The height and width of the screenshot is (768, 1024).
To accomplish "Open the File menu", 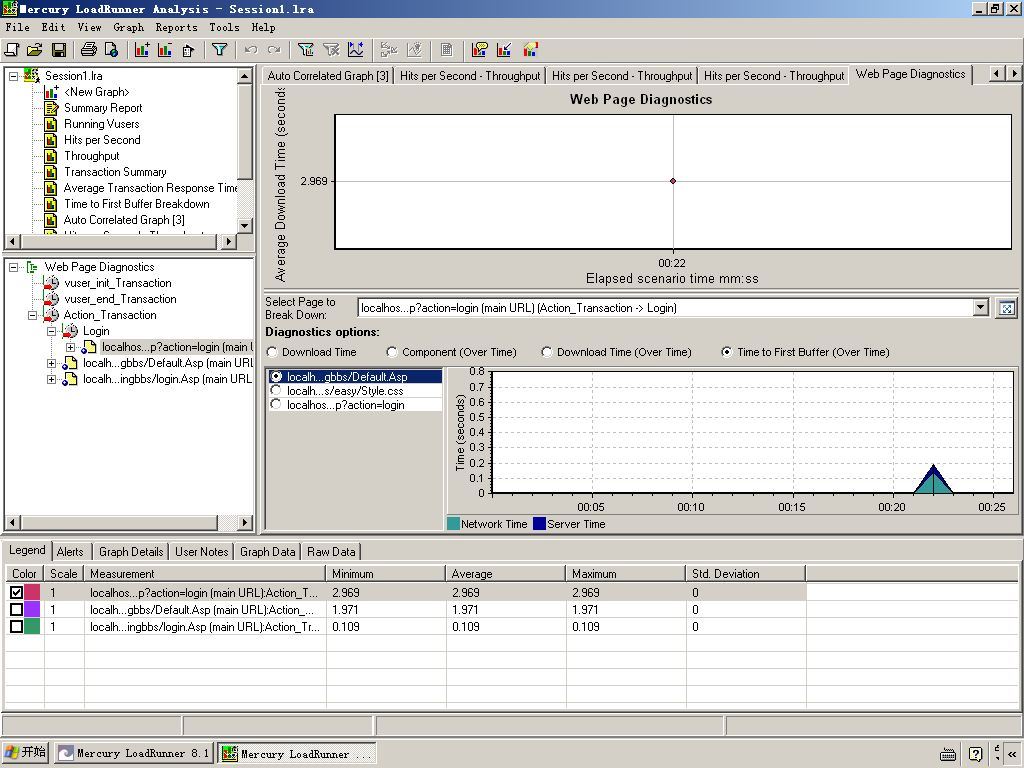I will 18,27.
